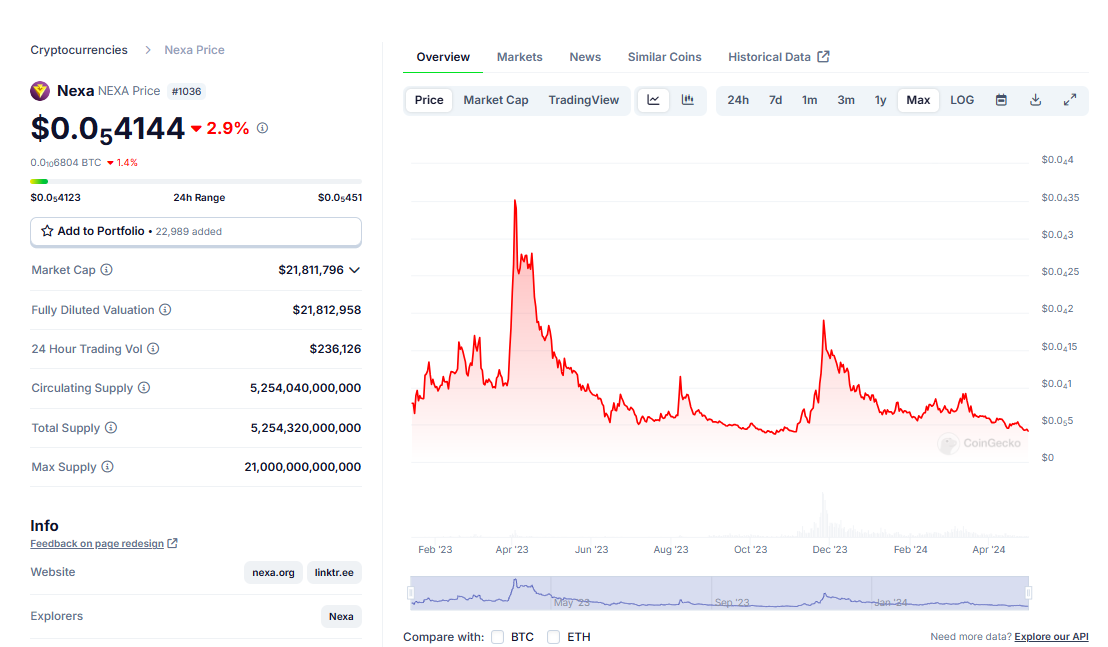Switch to candlestick chart view icon
The image size is (1108, 647).
coord(688,100)
